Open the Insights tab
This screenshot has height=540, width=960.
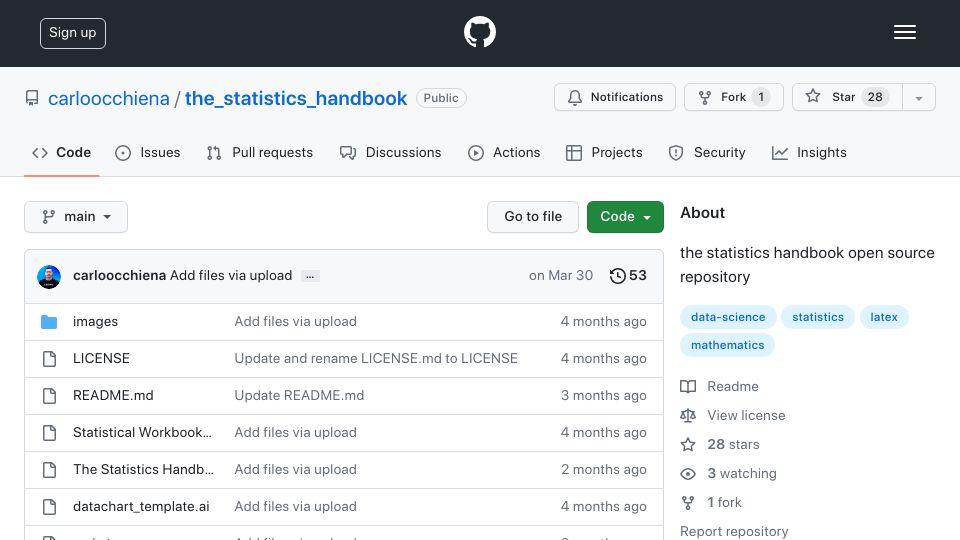(x=809, y=152)
